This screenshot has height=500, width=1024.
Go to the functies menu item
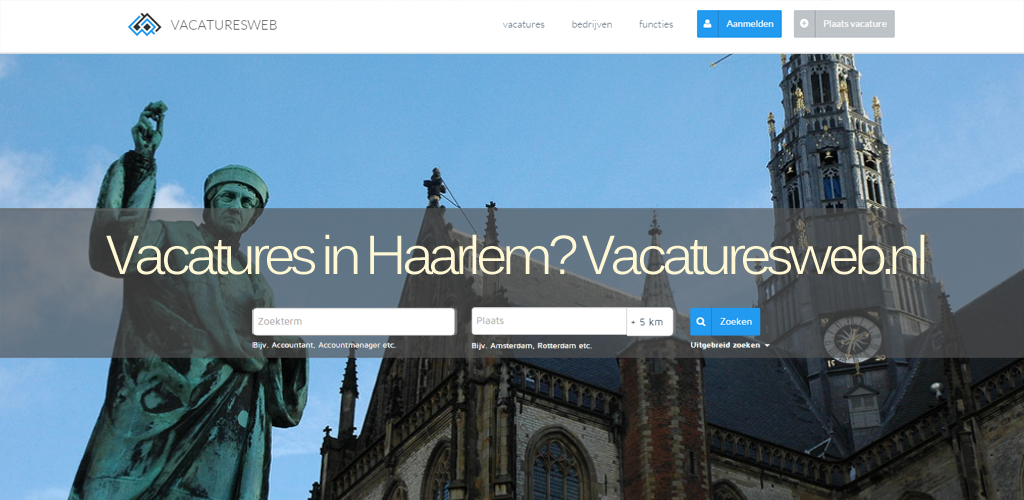[656, 24]
